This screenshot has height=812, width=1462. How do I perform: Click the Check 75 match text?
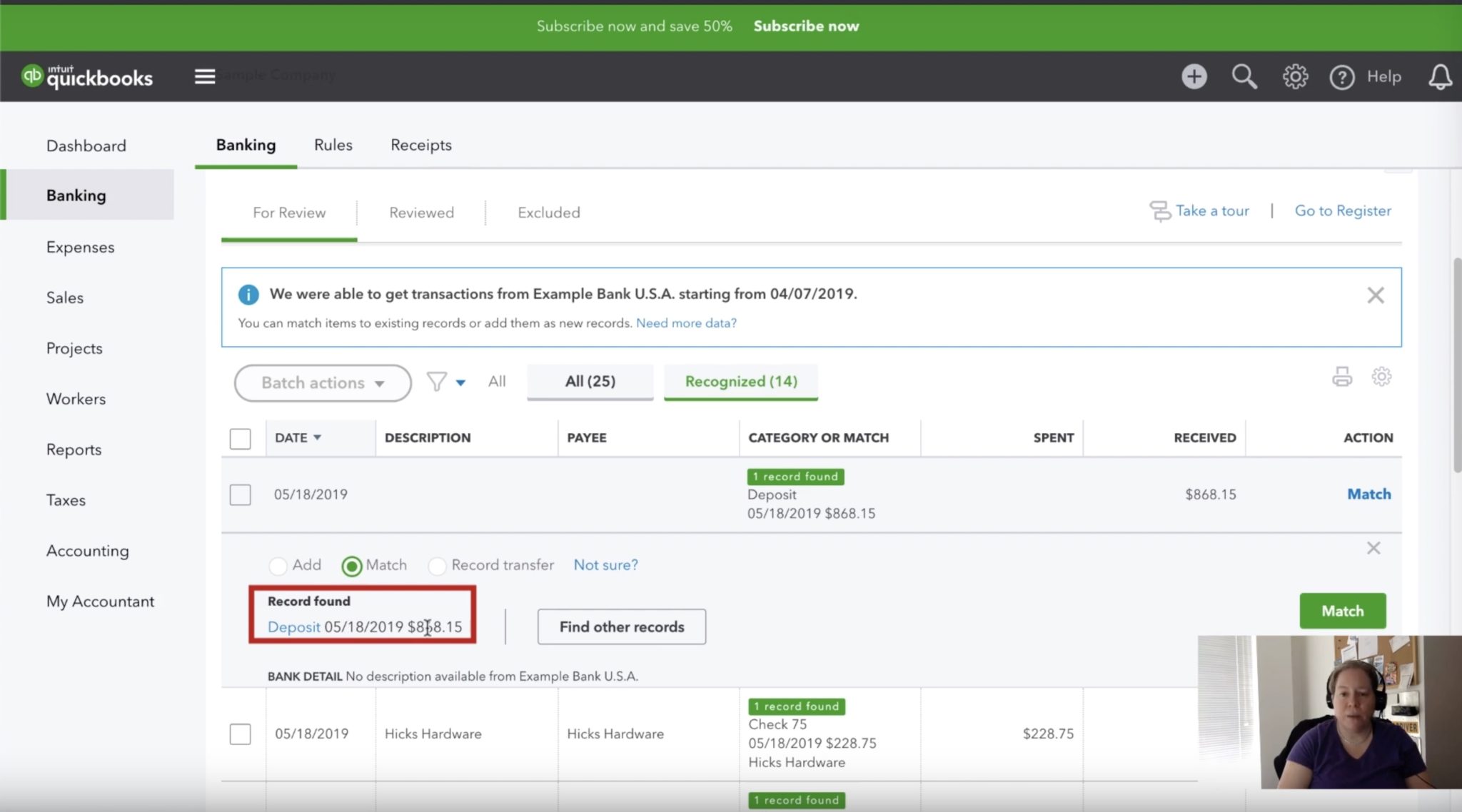coord(777,724)
